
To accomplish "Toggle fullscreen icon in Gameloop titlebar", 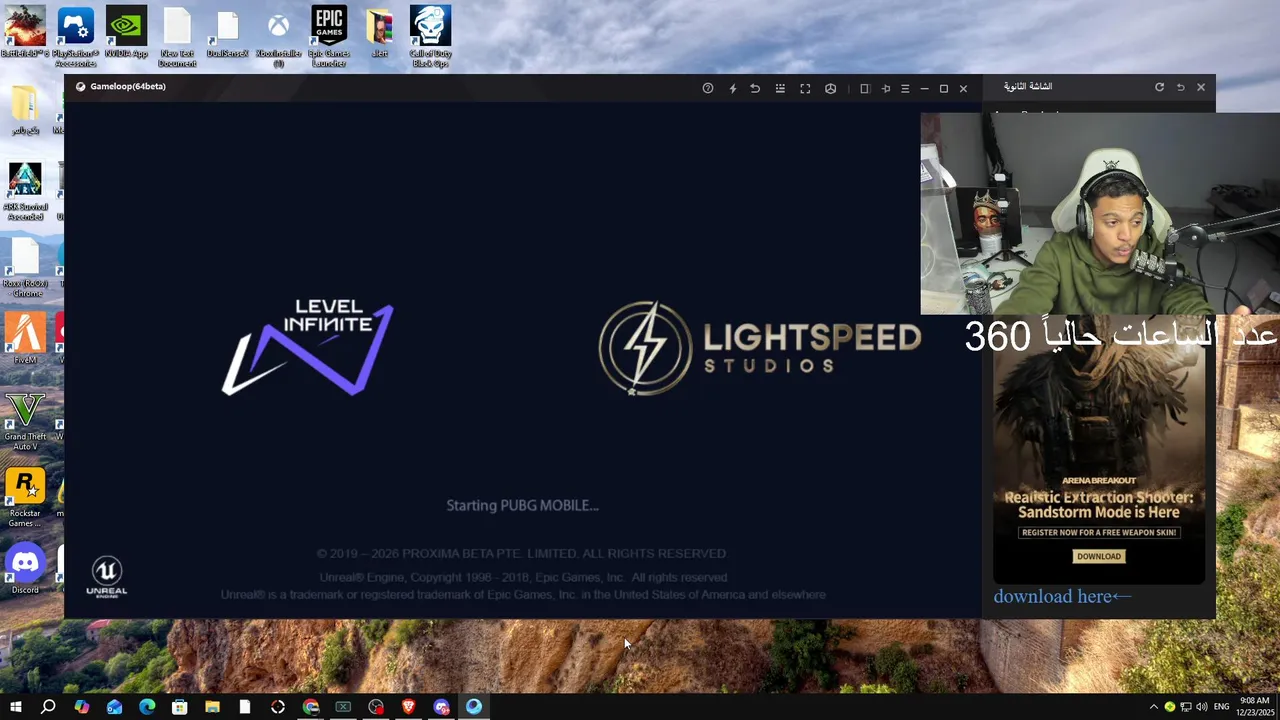I will (x=805, y=88).
